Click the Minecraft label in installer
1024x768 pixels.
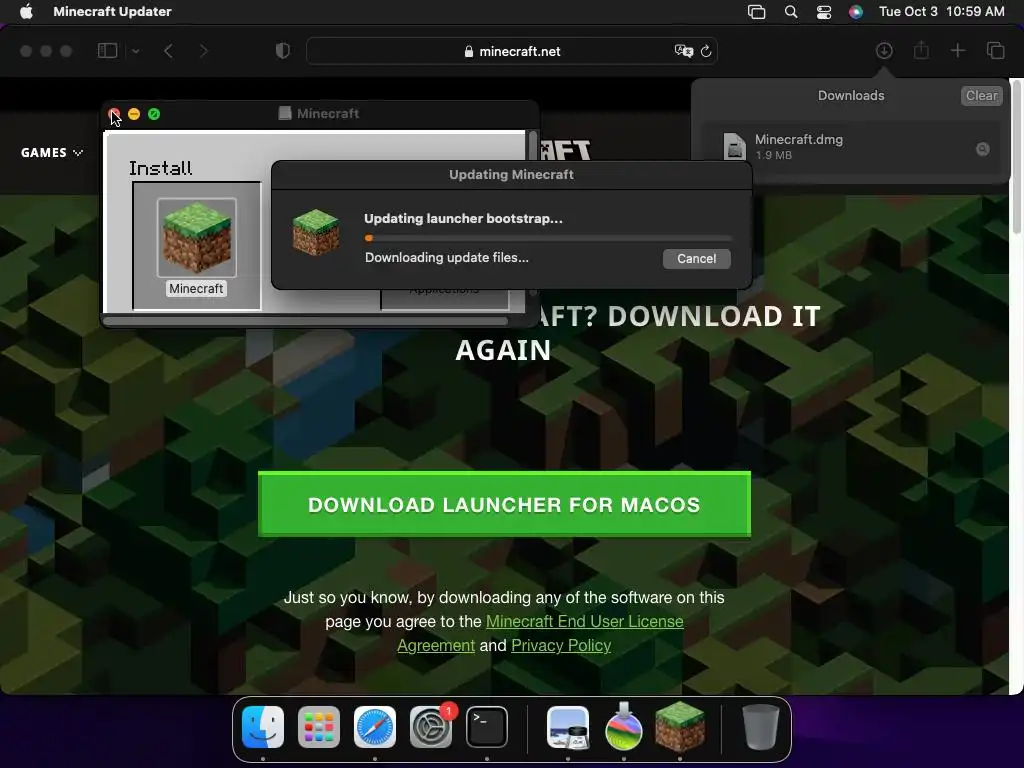click(196, 289)
